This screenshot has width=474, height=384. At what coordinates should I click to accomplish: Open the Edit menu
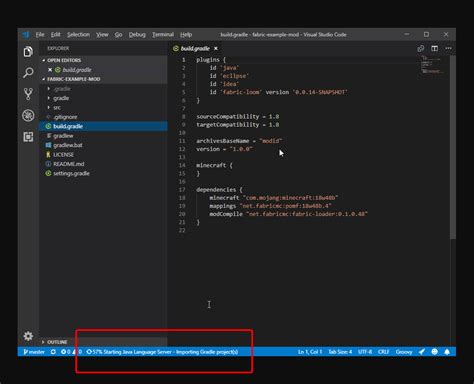click(x=56, y=35)
